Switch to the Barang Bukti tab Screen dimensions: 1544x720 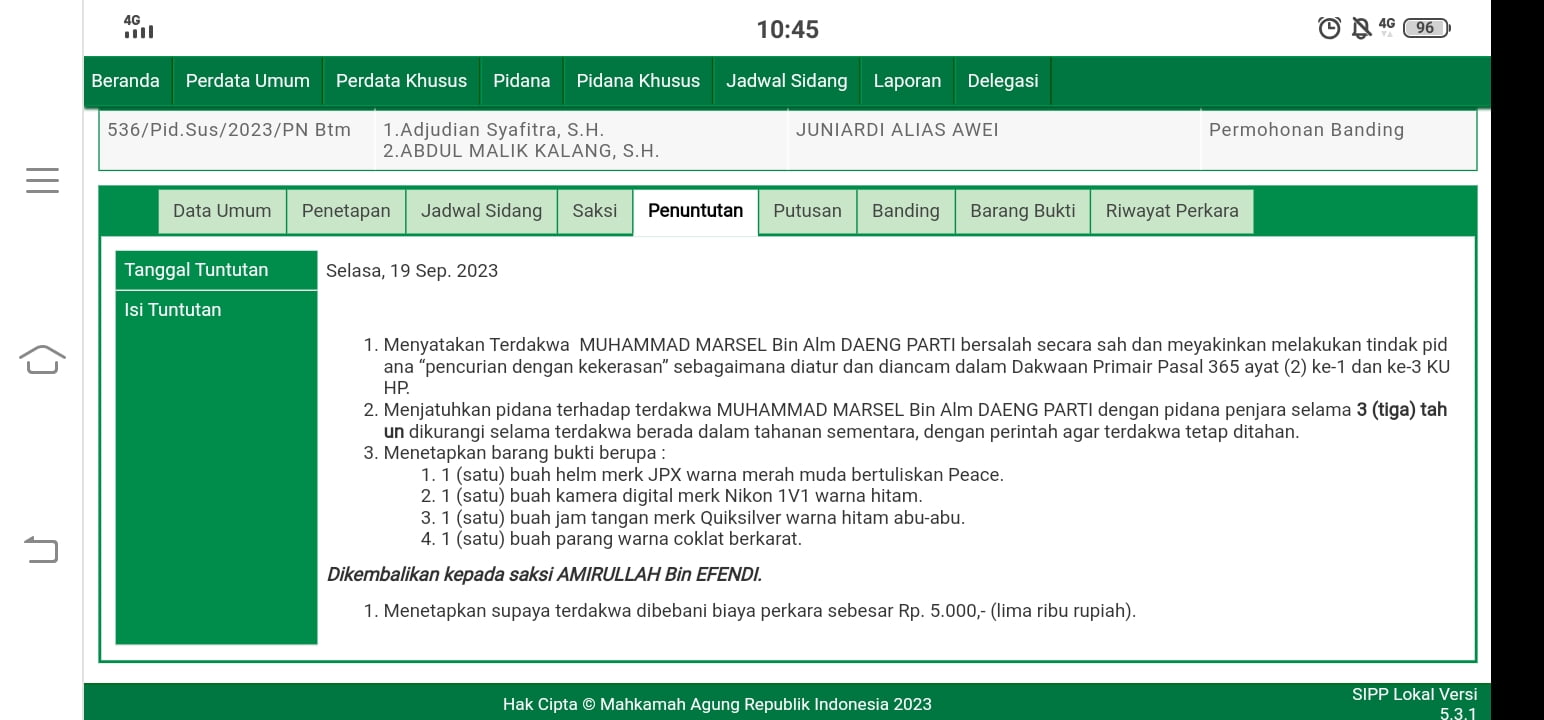[x=1022, y=211]
